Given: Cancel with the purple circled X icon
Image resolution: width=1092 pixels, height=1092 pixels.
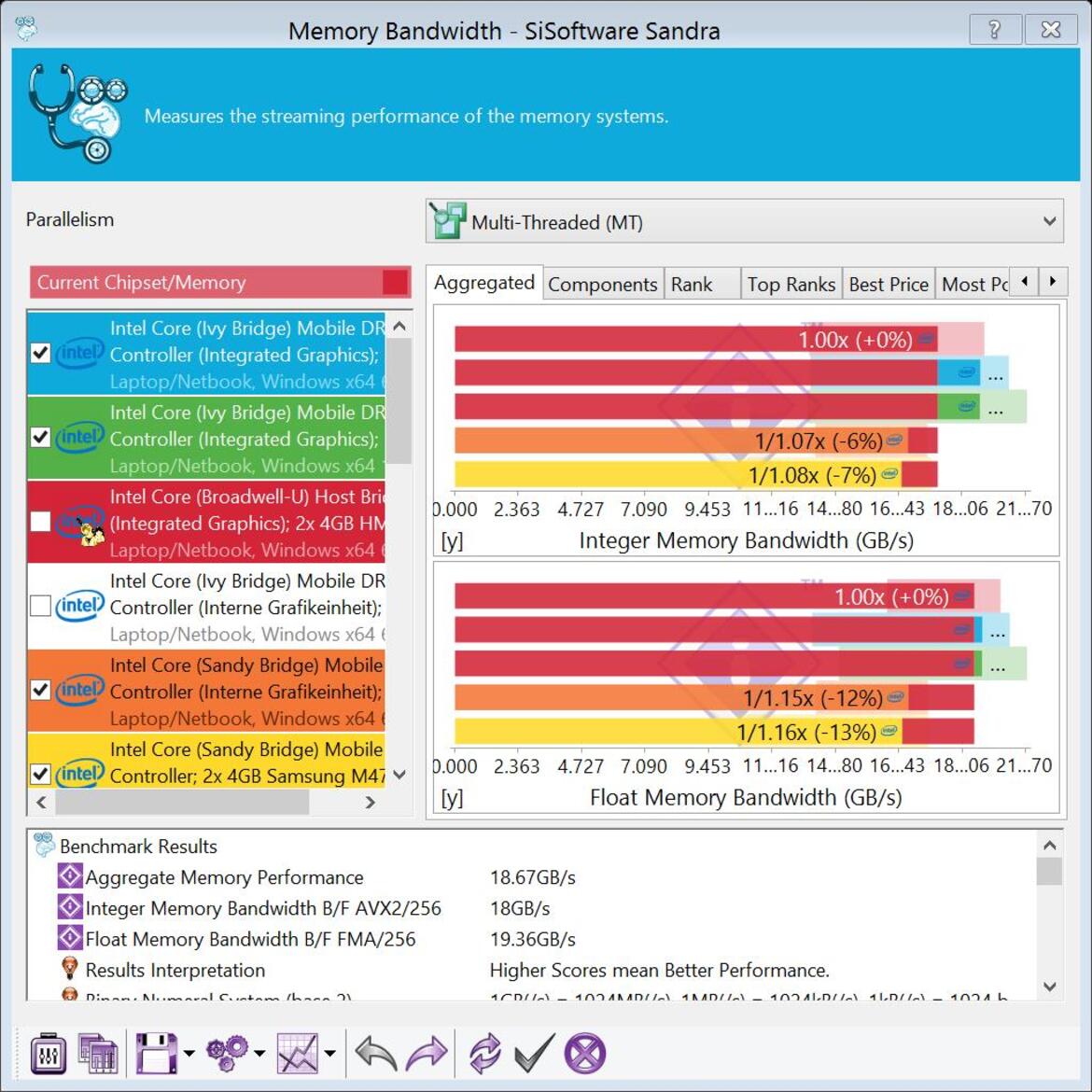Looking at the screenshot, I should coord(584,1053).
